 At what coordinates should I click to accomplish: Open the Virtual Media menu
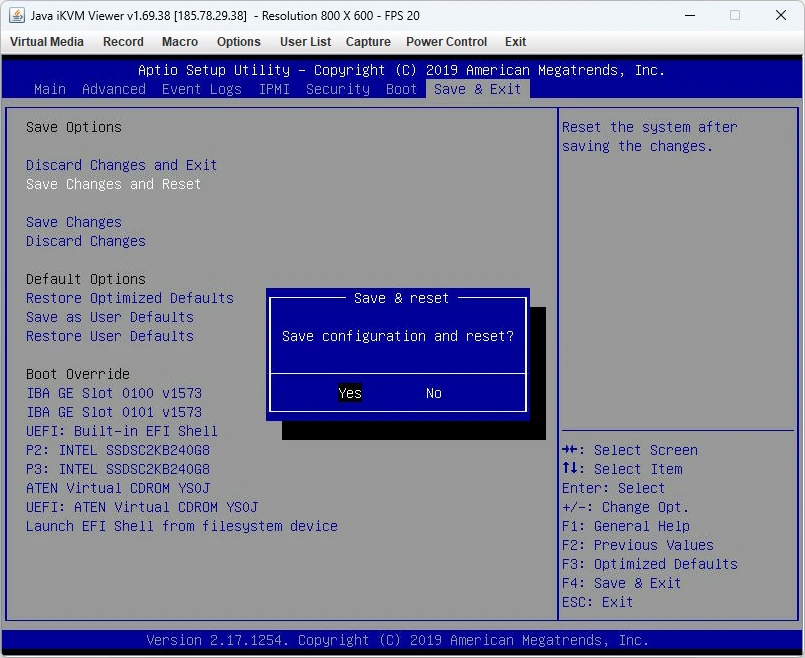tap(47, 42)
